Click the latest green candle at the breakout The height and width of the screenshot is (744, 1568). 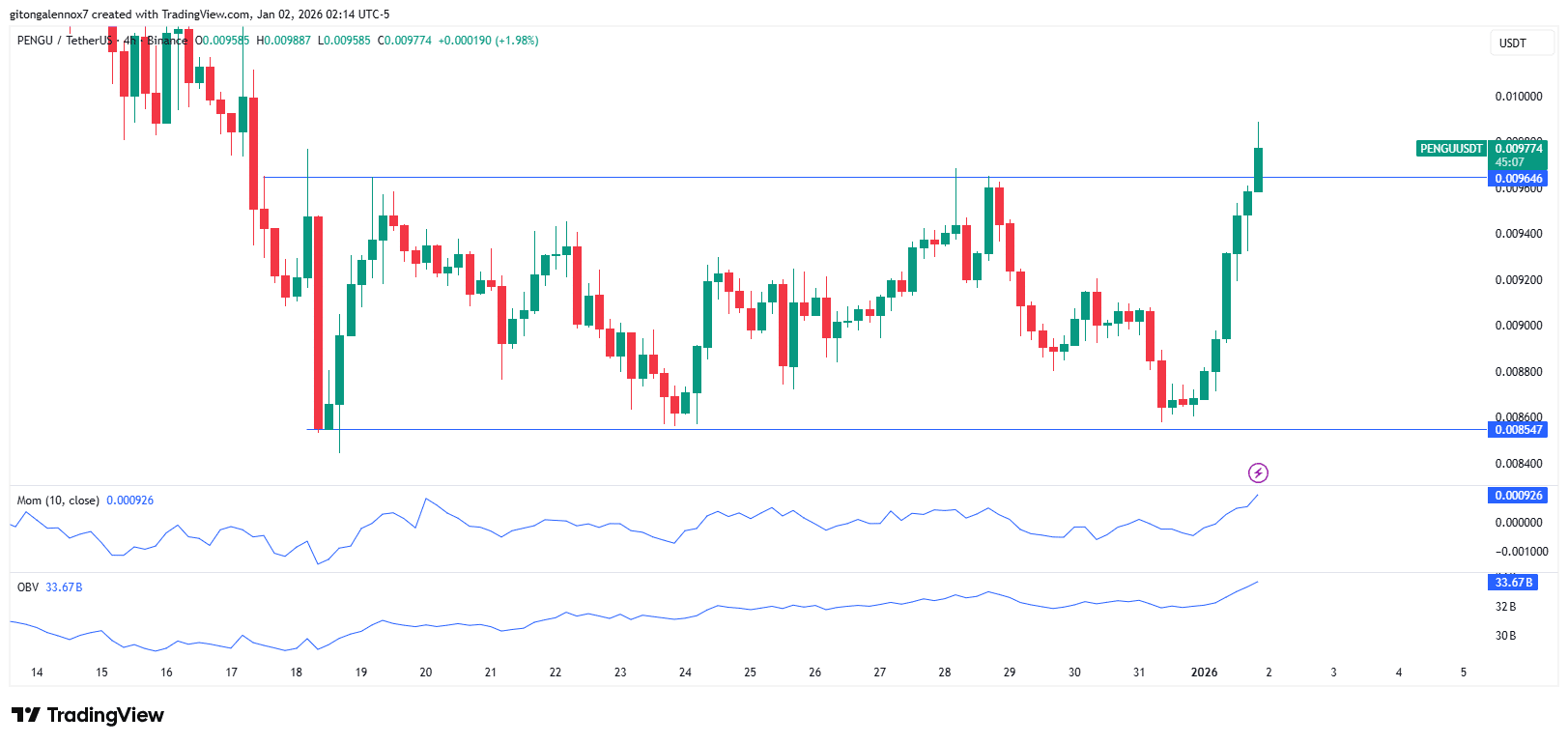click(1258, 169)
